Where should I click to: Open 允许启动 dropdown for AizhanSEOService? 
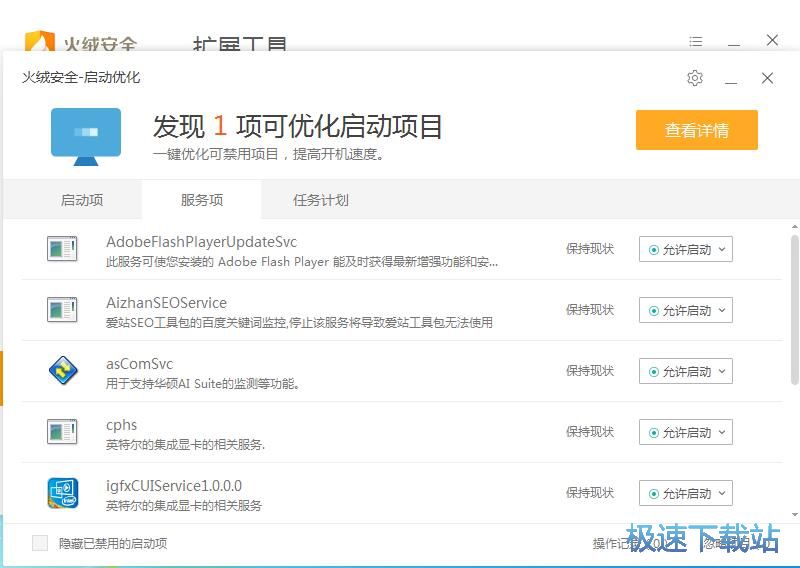tap(686, 310)
